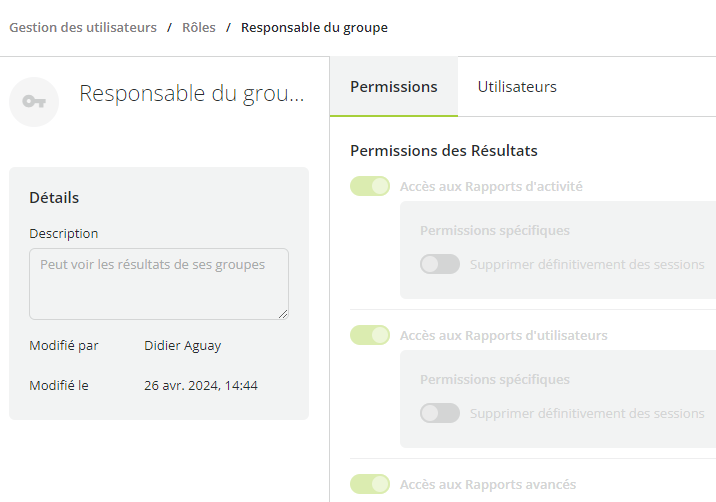Toggle Accès aux Rapports d'activité switch
The height and width of the screenshot is (502, 716).
coord(370,186)
